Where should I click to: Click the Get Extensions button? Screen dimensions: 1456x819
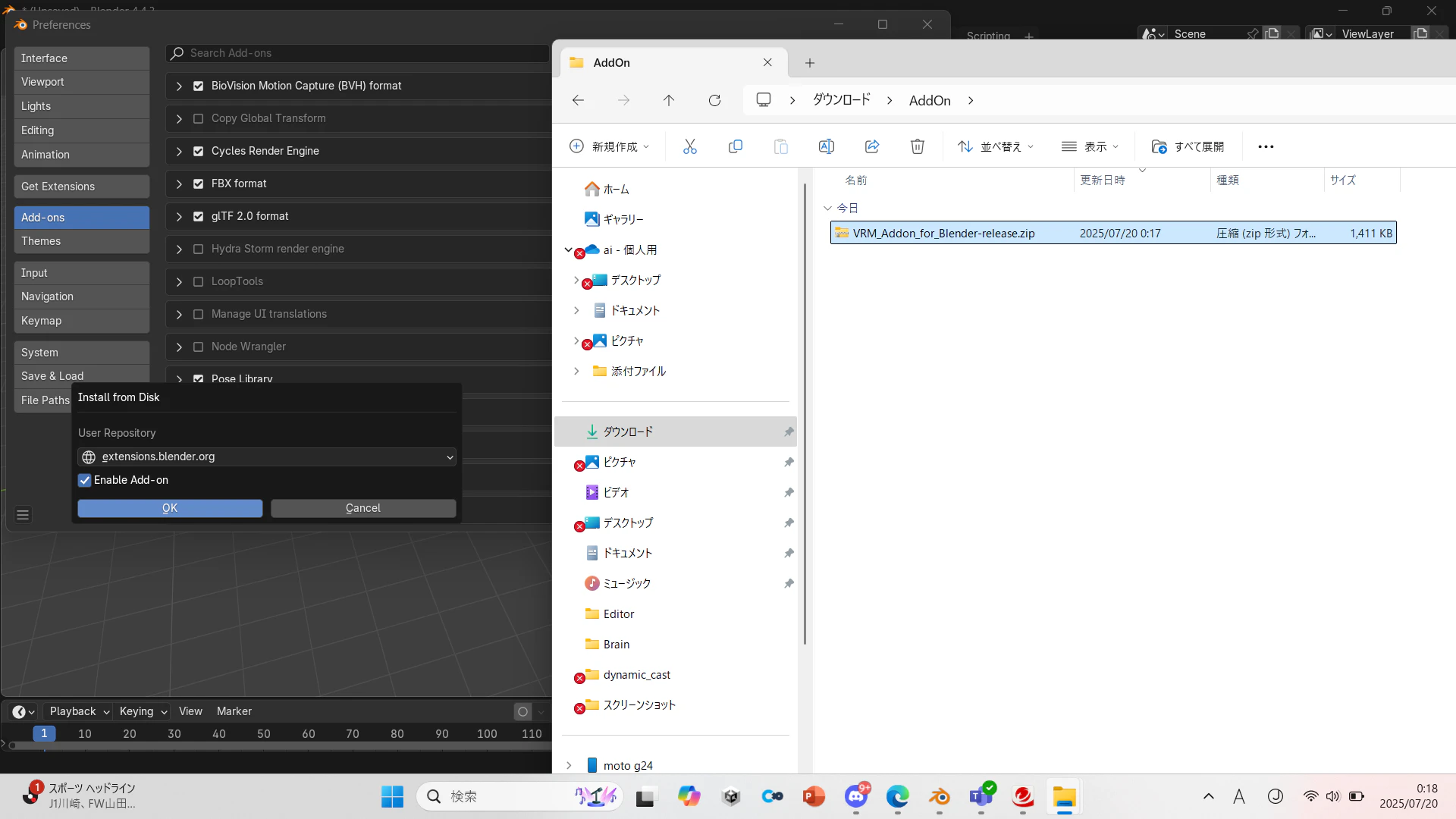82,187
